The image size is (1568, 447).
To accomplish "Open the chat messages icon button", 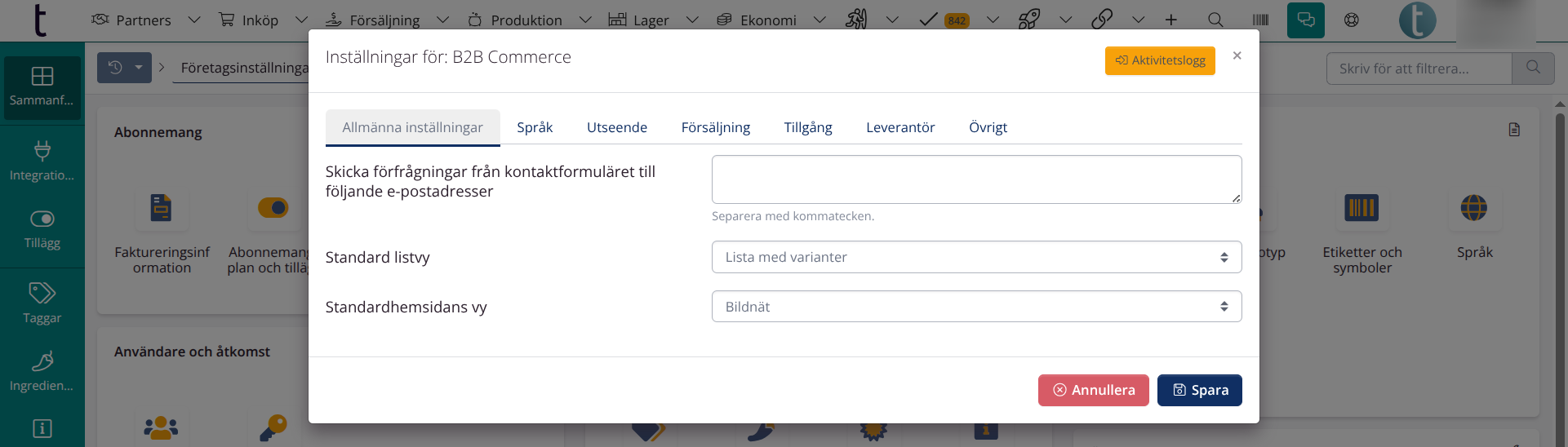I will (x=1306, y=20).
